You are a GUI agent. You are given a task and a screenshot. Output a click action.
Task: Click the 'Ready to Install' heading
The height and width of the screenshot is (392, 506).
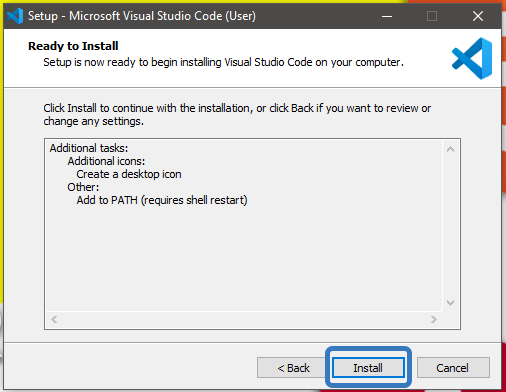(x=73, y=46)
